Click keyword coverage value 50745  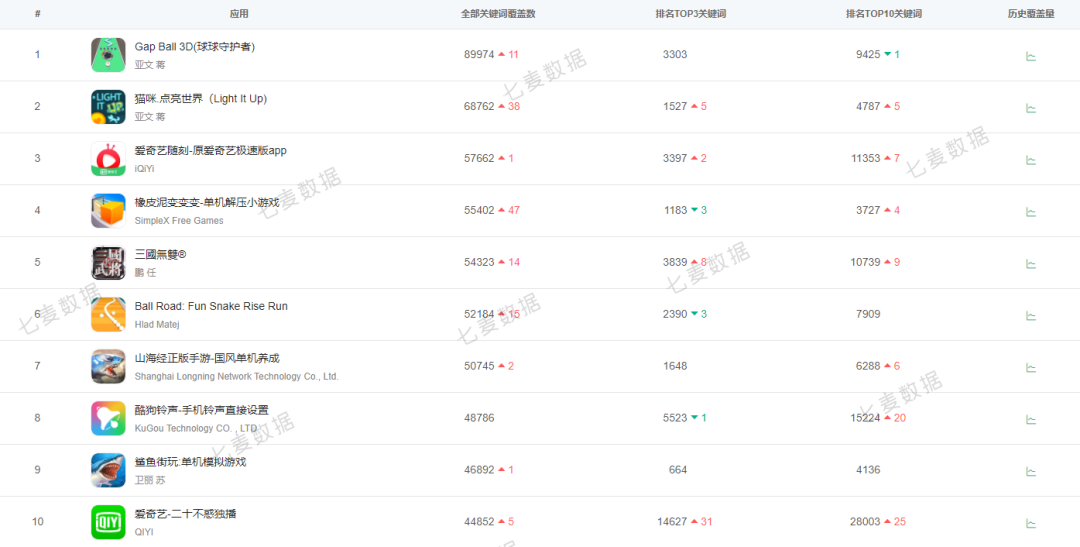click(479, 366)
